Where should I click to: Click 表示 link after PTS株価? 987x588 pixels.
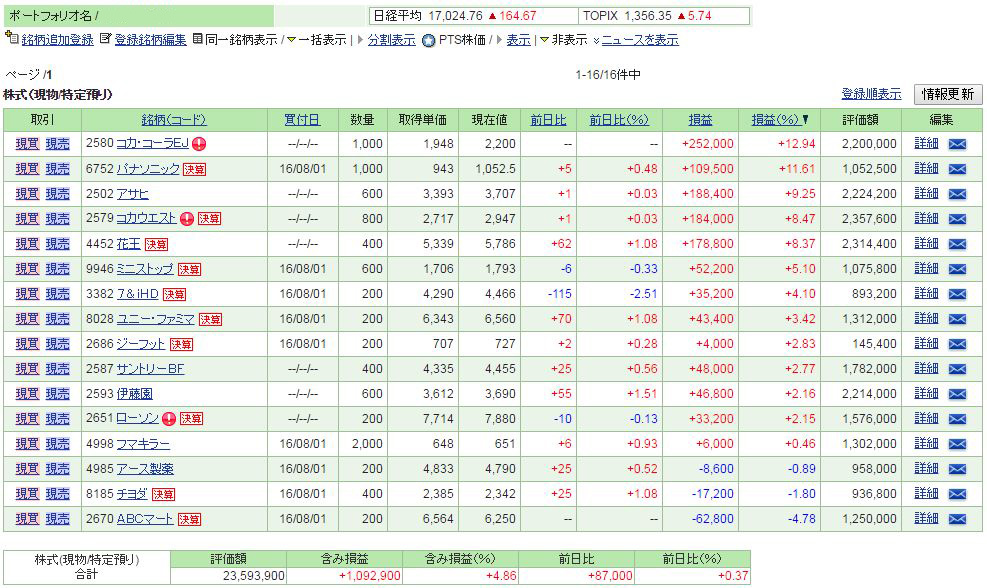click(519, 40)
